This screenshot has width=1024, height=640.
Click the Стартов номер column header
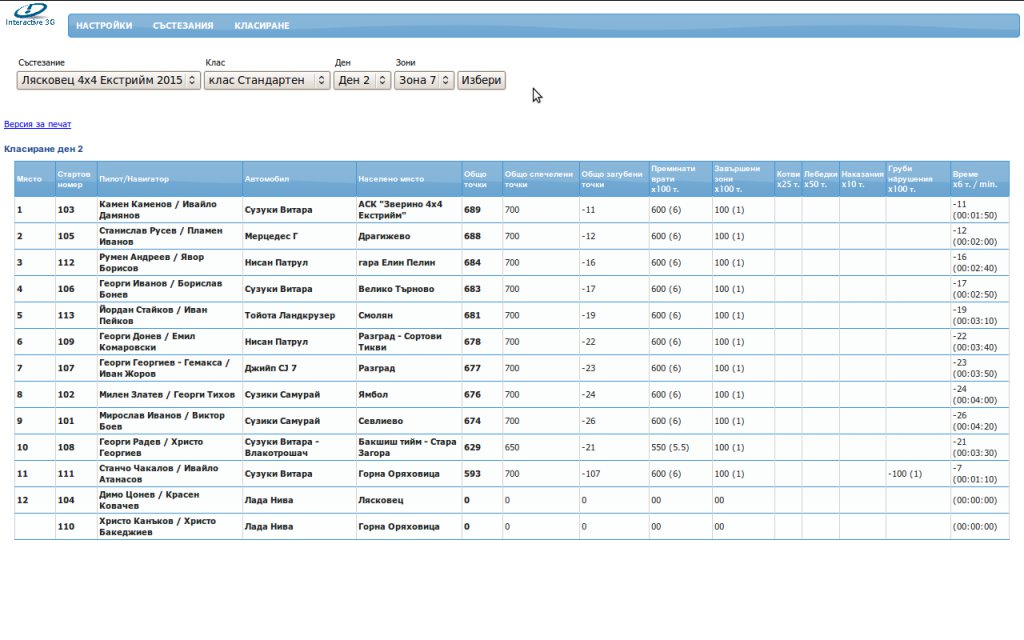76,179
